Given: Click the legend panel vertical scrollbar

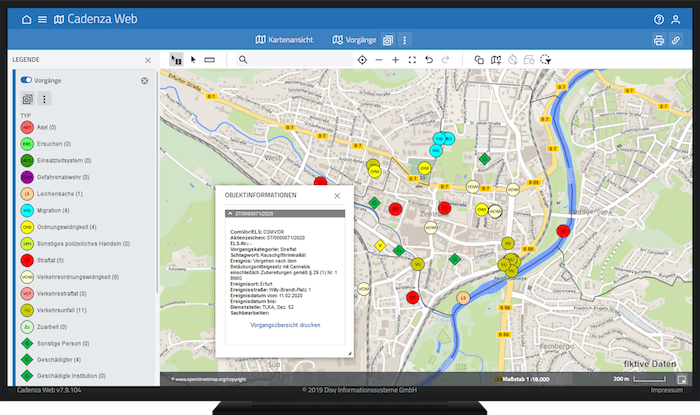Looking at the screenshot, I should [157, 183].
